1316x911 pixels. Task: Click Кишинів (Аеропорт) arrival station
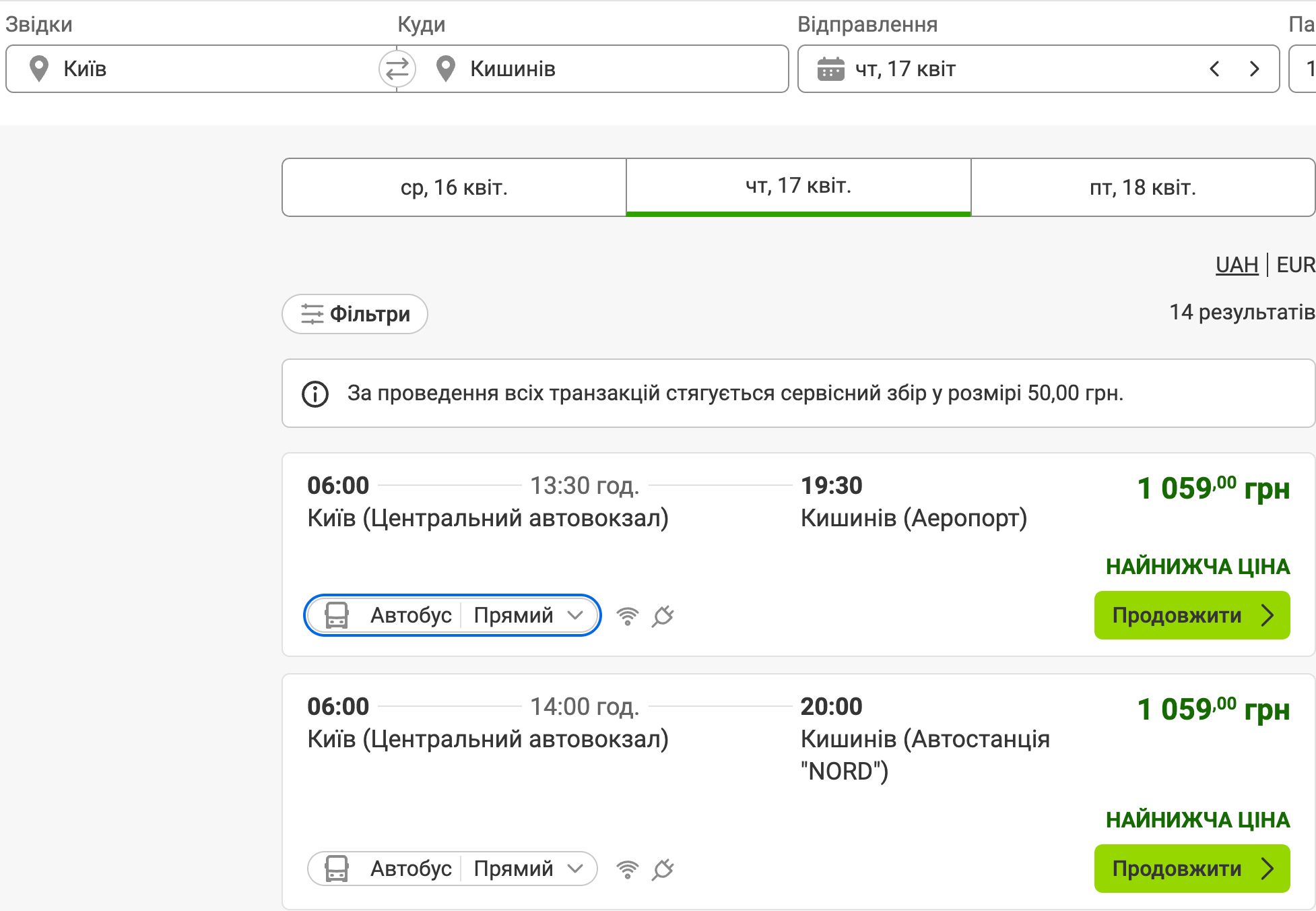click(914, 517)
